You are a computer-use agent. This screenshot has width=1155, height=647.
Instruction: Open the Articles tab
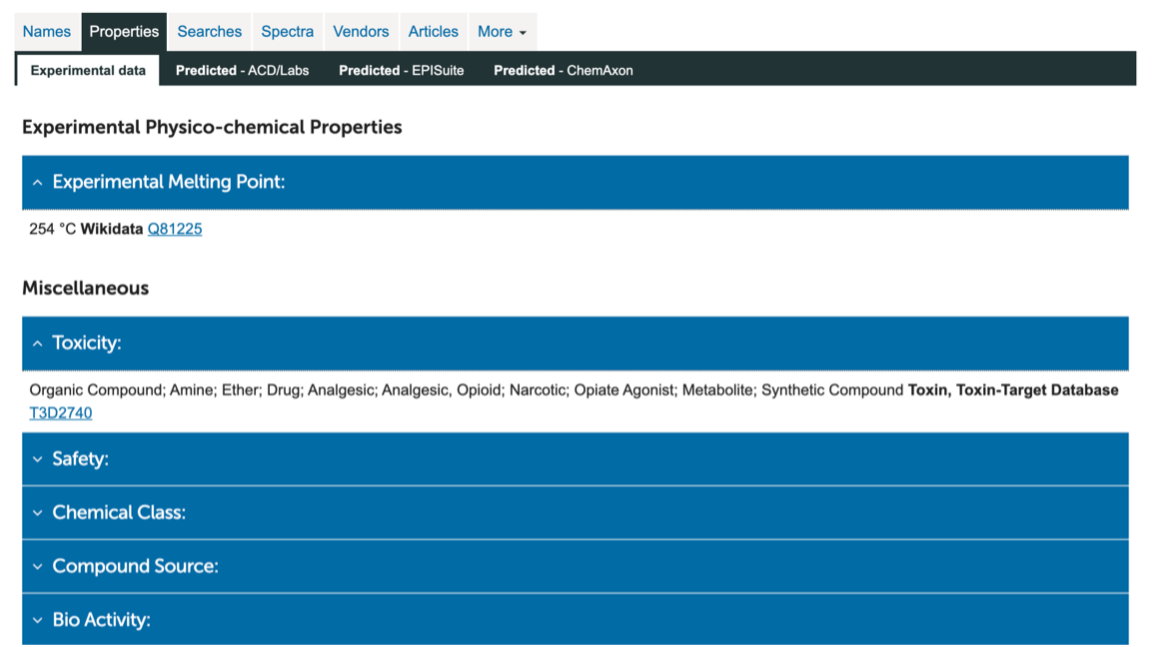point(433,32)
